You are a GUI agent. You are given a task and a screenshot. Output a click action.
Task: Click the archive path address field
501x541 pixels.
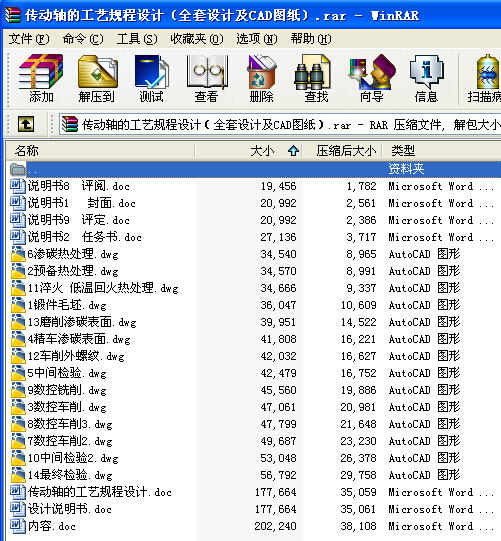(x=280, y=125)
